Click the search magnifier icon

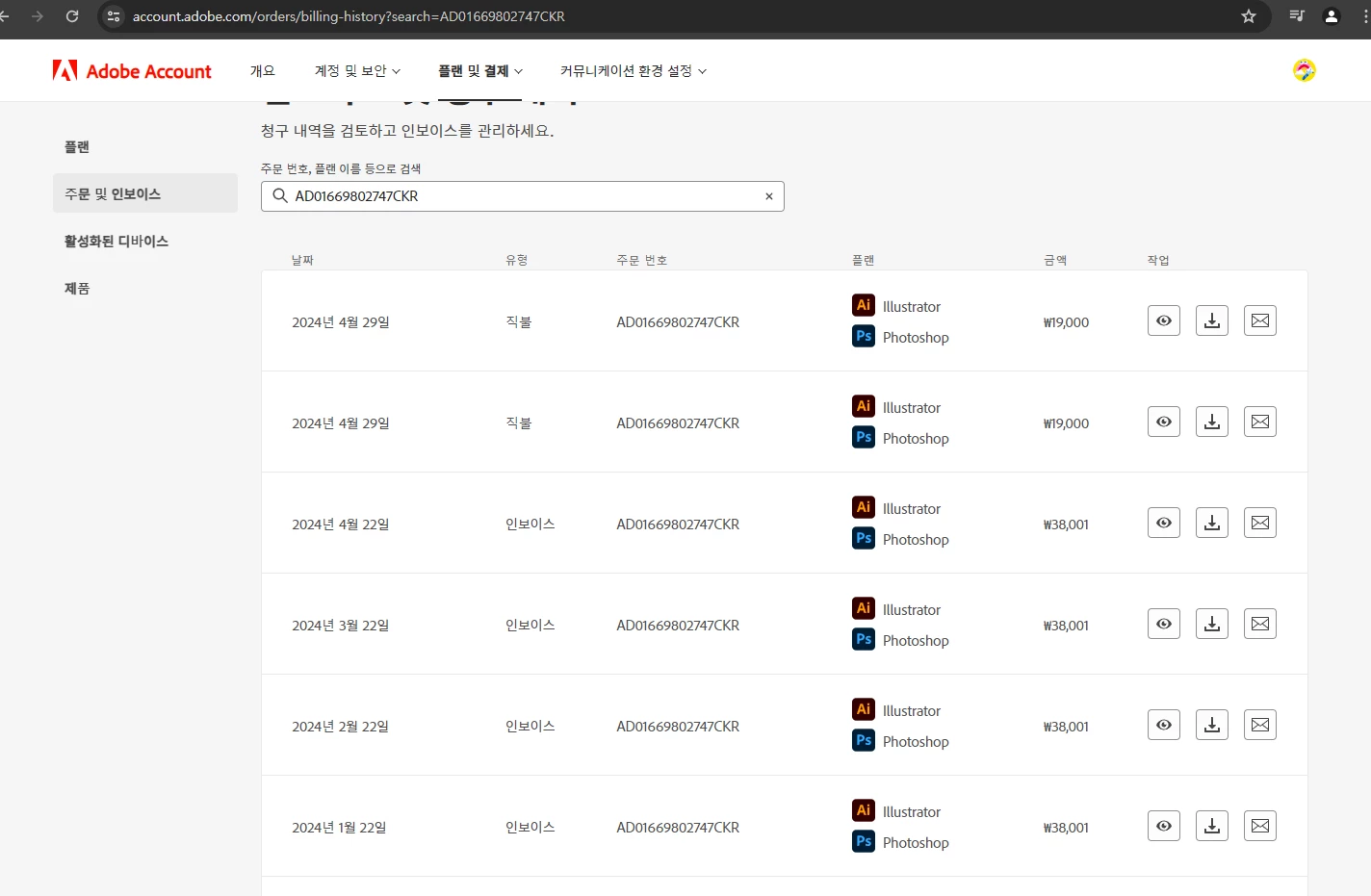279,196
